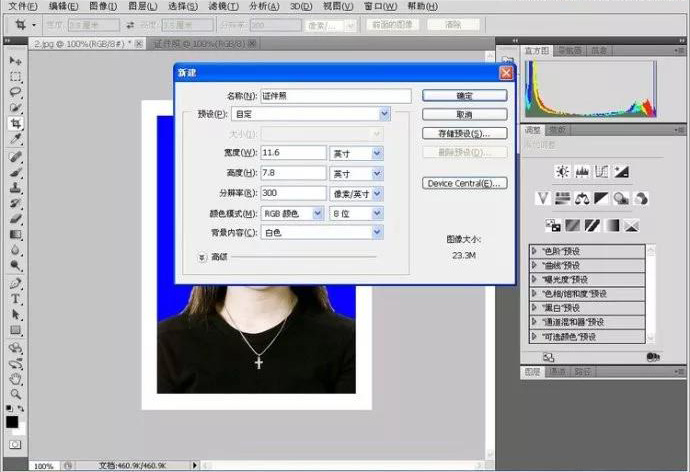
Task: Swap foreground and background colors
Action: [x=21, y=409]
